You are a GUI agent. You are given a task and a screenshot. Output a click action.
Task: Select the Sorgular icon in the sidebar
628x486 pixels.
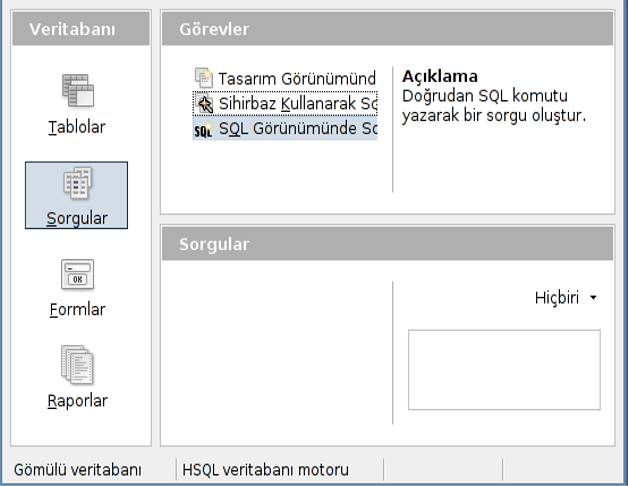pos(77,183)
